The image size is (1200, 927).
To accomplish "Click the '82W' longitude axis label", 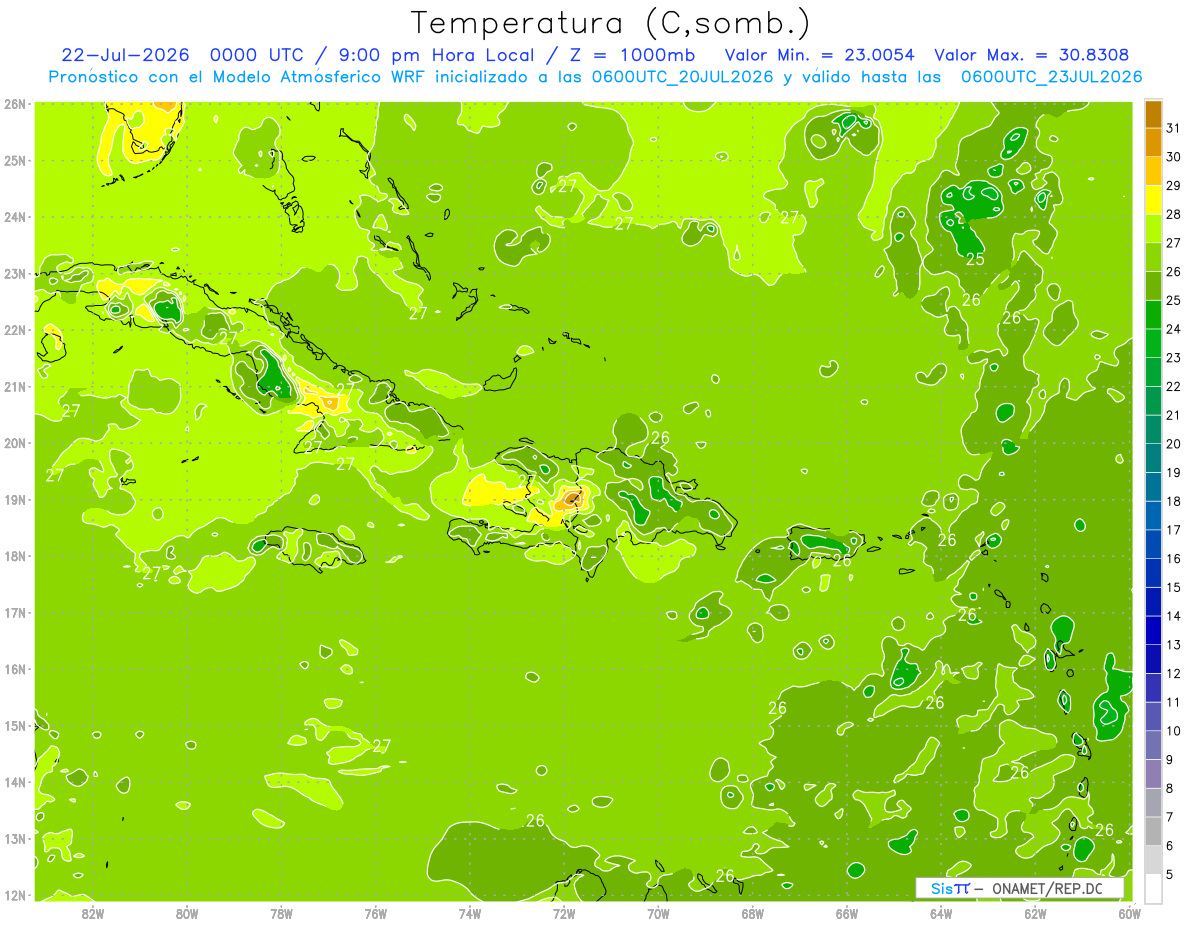I will pyautogui.click(x=93, y=913).
